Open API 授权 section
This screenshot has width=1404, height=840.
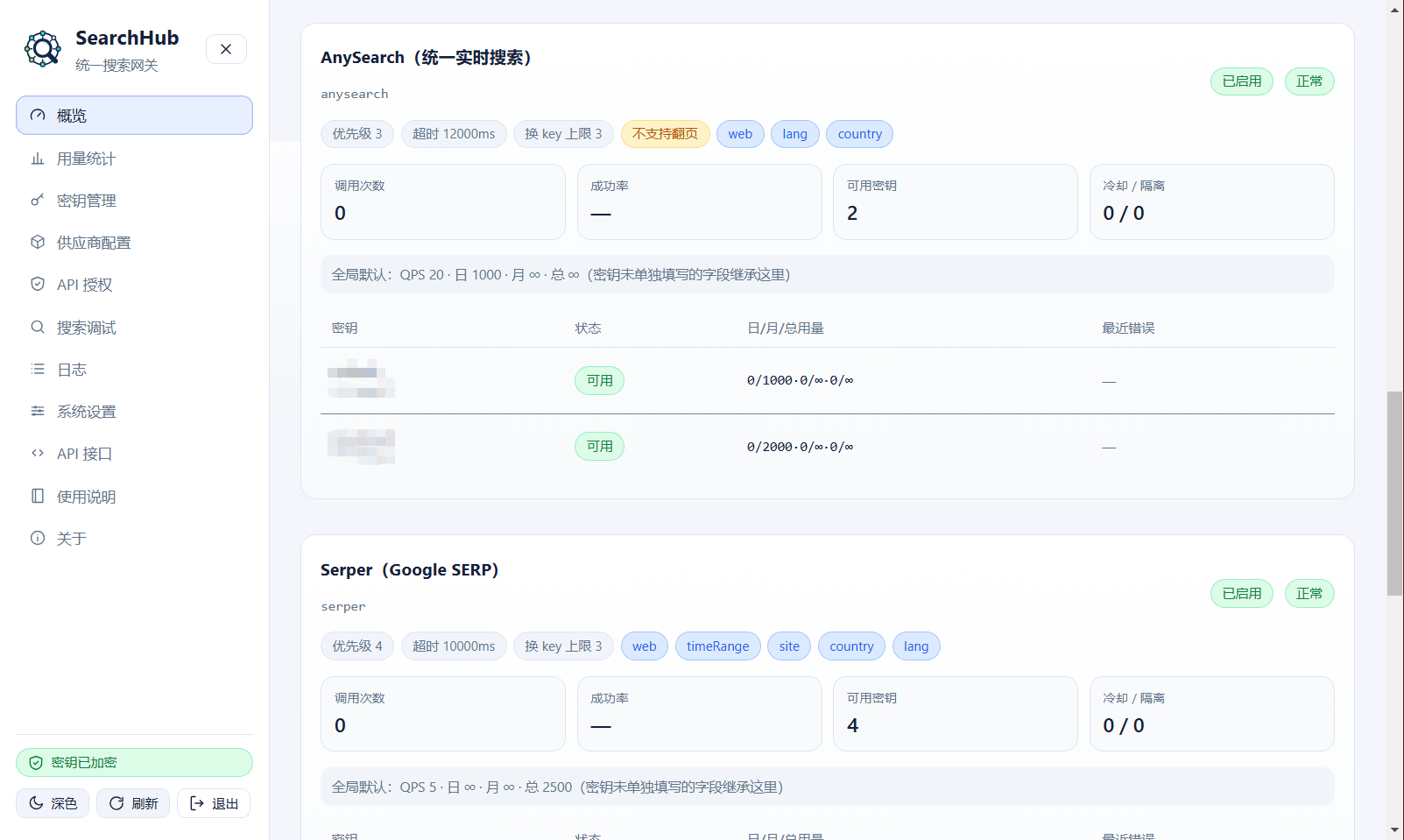tap(134, 285)
